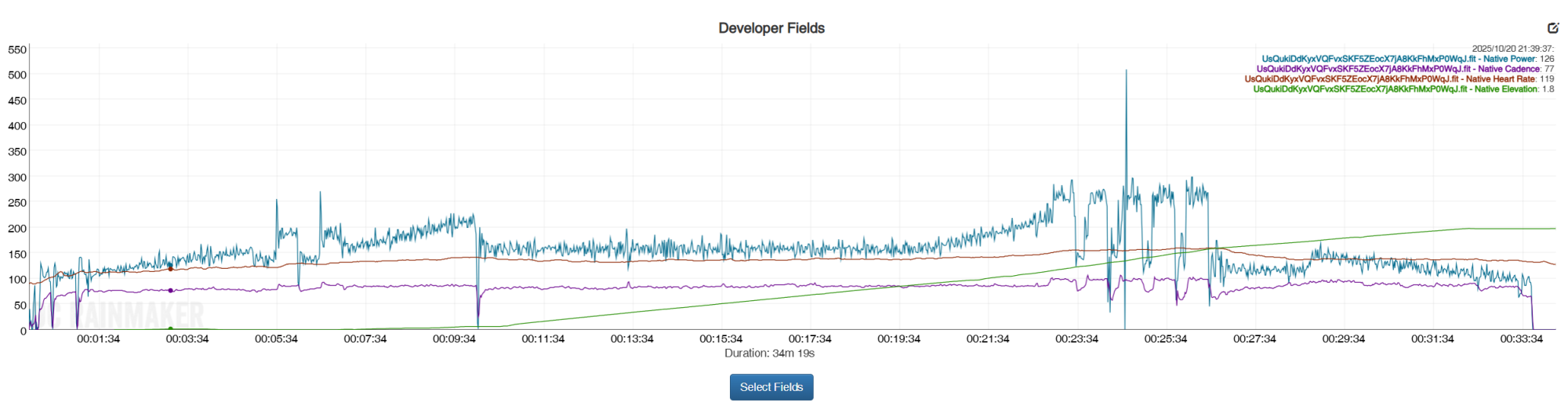Screen dimensions: 1568x413
Task: Click the timestamp 2025/10/20 21:39:37 in the legend
Action: coord(1512,49)
